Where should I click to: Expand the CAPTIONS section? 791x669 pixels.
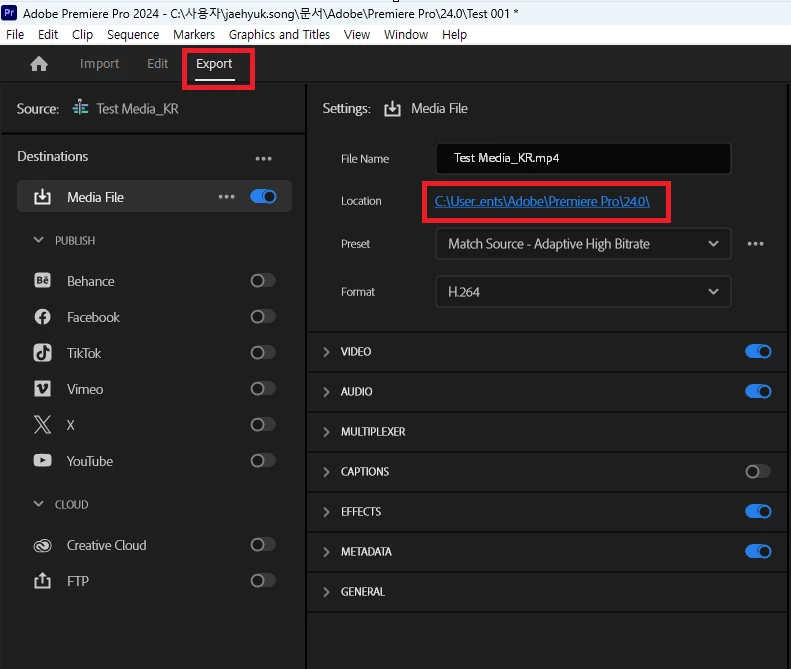point(326,472)
